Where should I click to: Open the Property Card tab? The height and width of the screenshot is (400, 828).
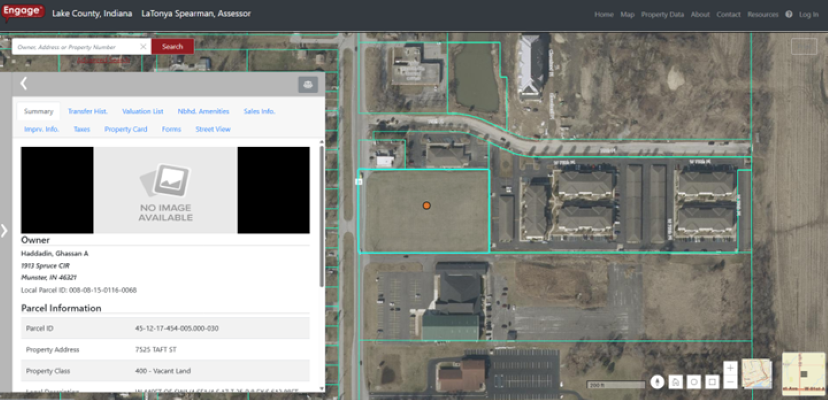click(126, 129)
